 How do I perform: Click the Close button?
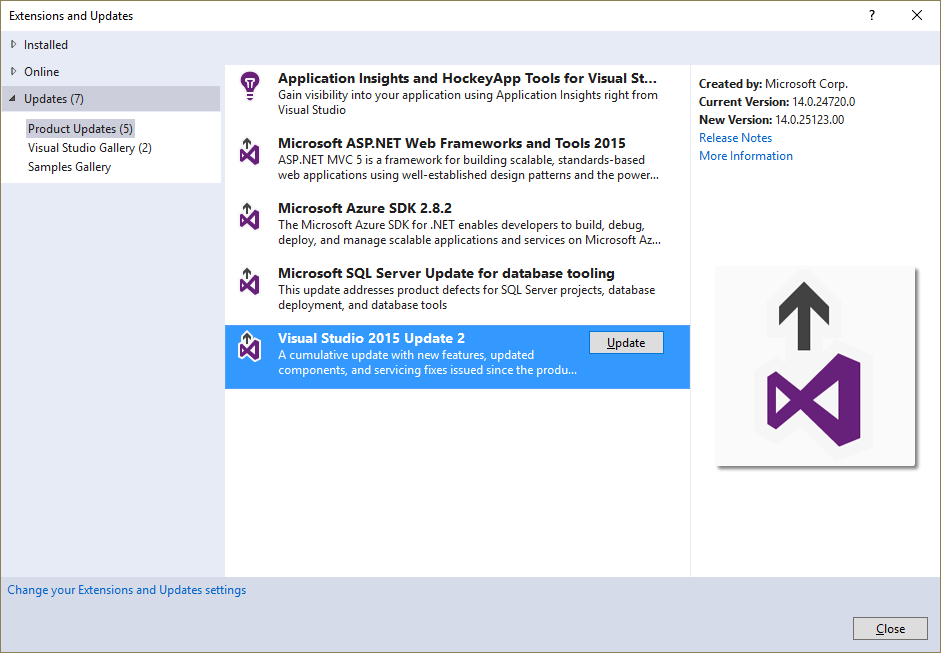[890, 628]
